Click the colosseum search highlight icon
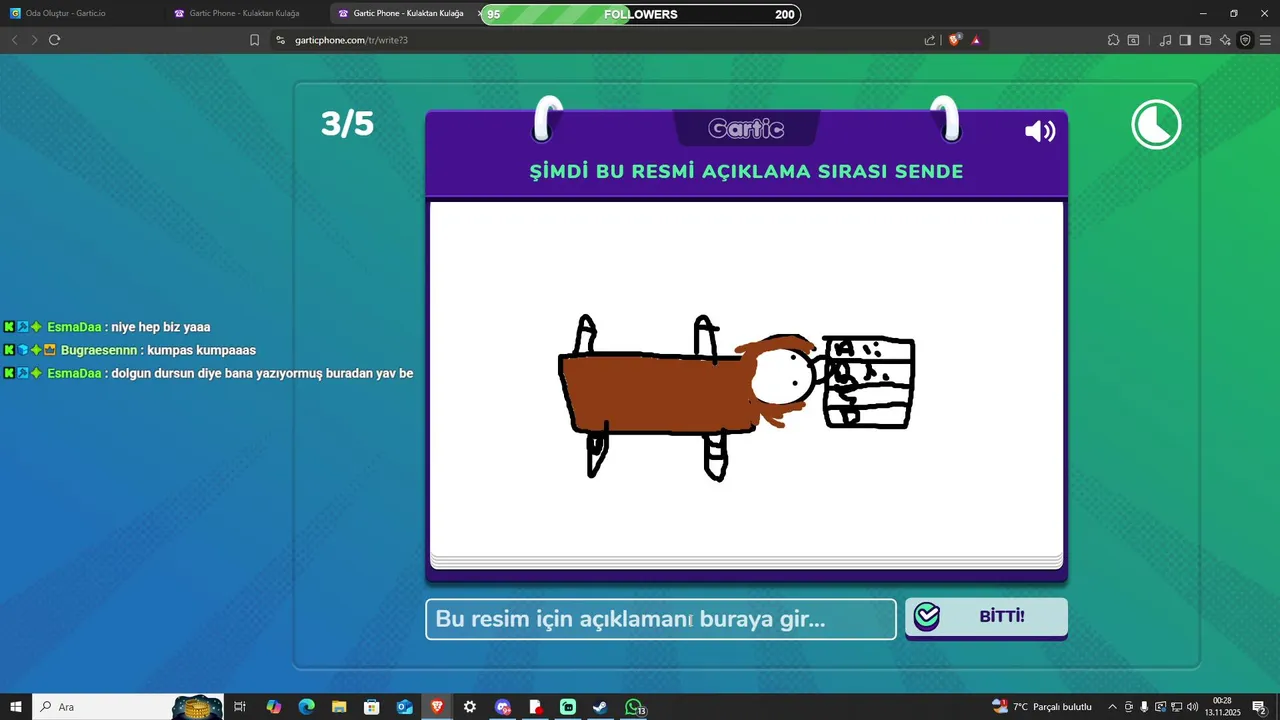 [197, 707]
